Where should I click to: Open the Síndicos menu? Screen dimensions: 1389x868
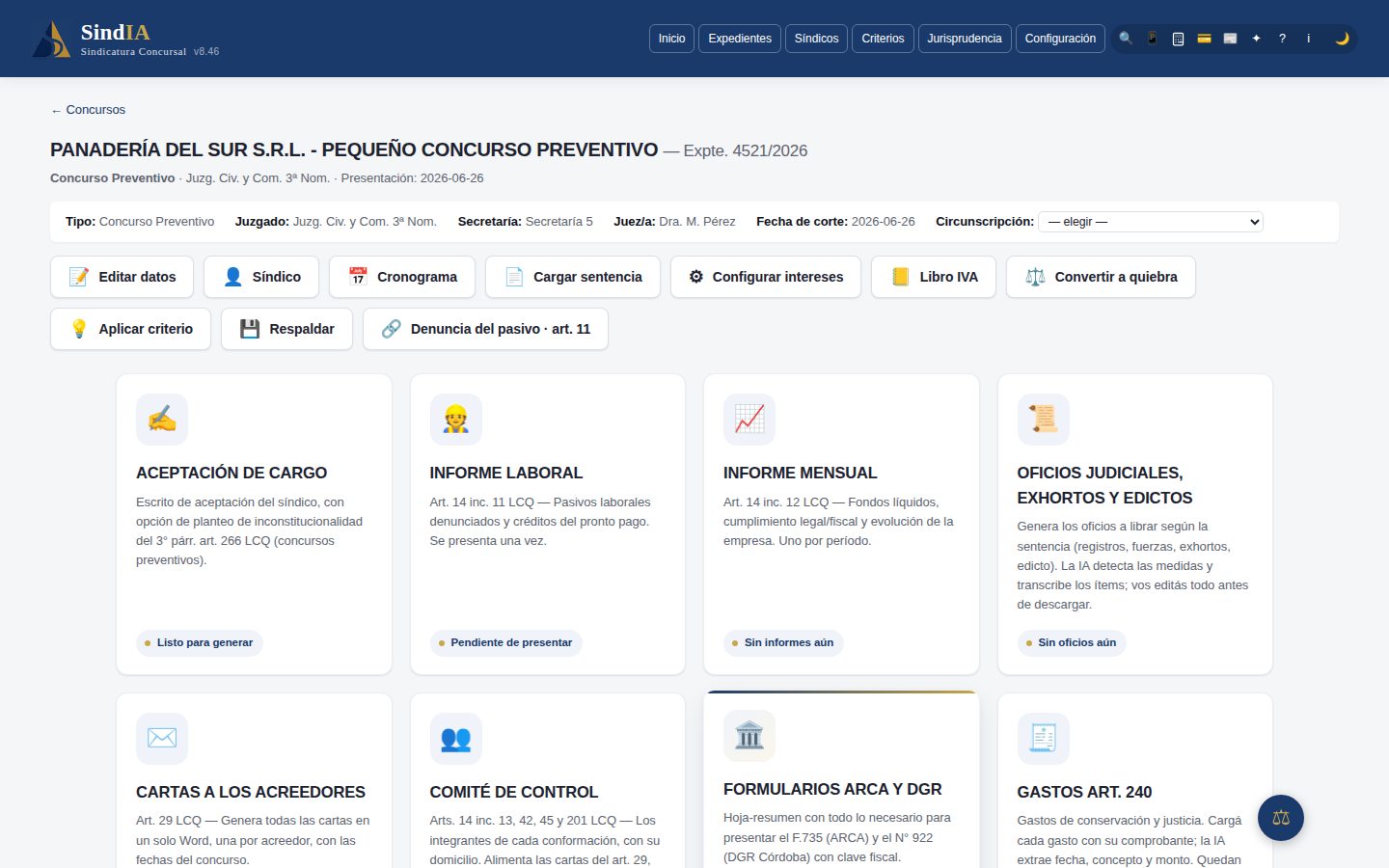tap(816, 39)
